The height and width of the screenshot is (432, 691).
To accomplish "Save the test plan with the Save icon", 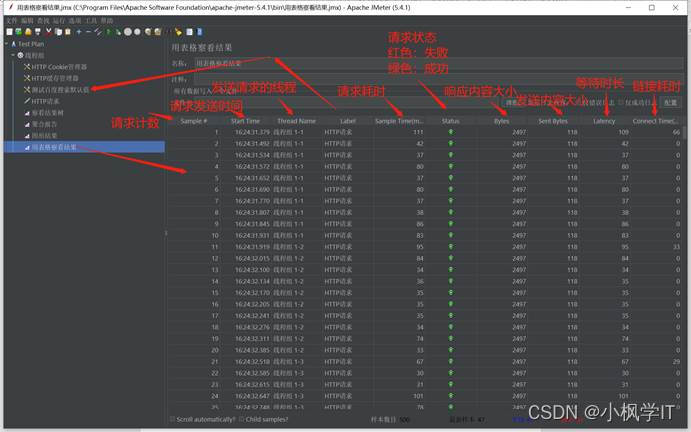I will (x=38, y=32).
